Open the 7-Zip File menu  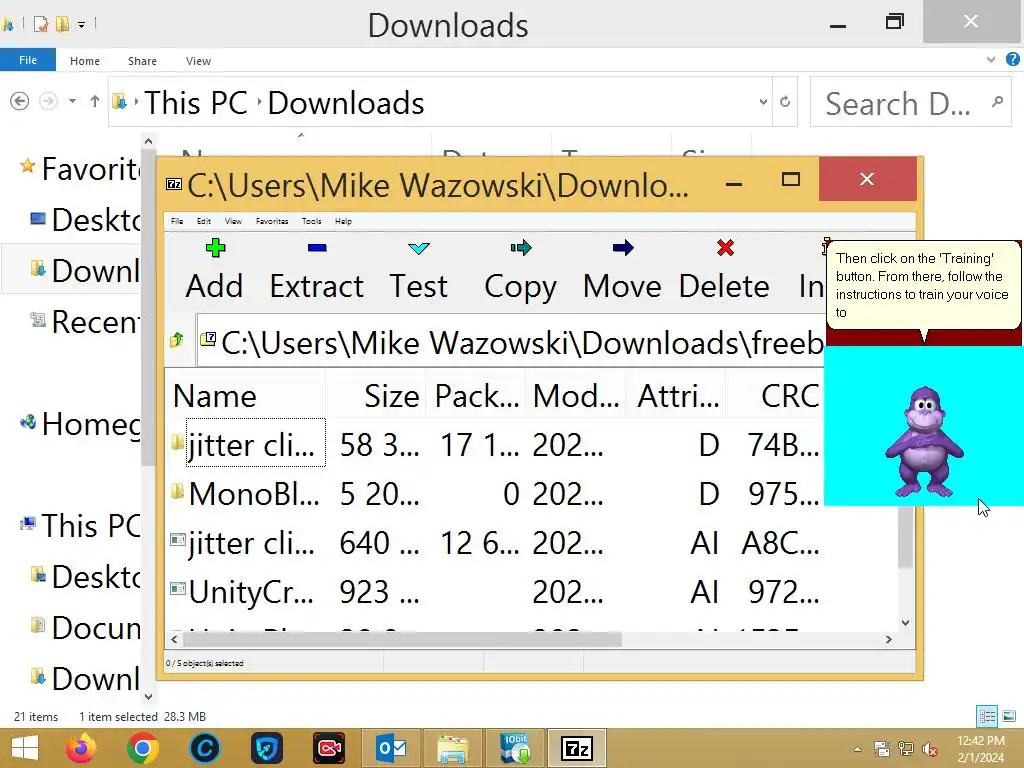[x=177, y=221]
